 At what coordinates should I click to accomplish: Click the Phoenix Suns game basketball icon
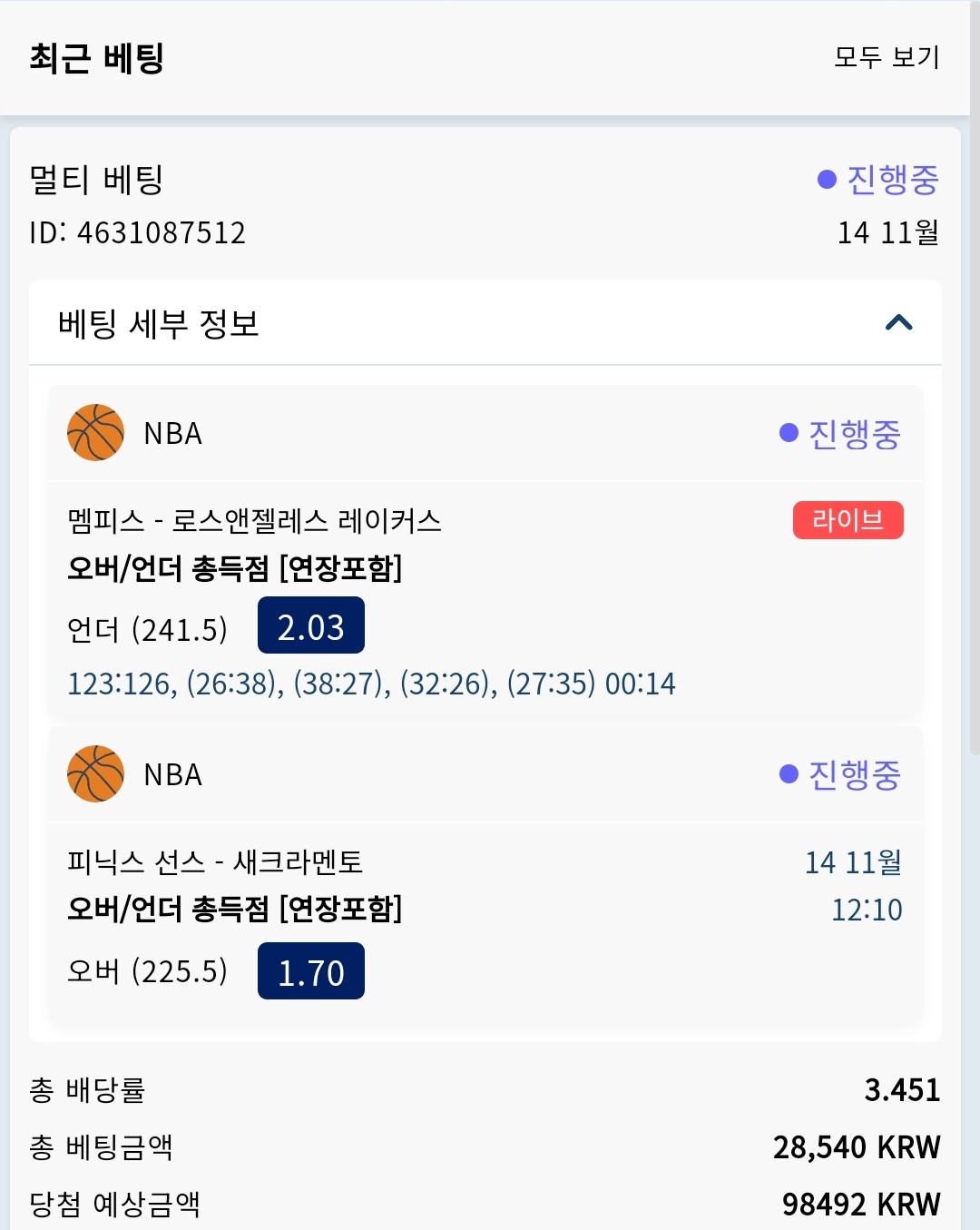[x=95, y=774]
